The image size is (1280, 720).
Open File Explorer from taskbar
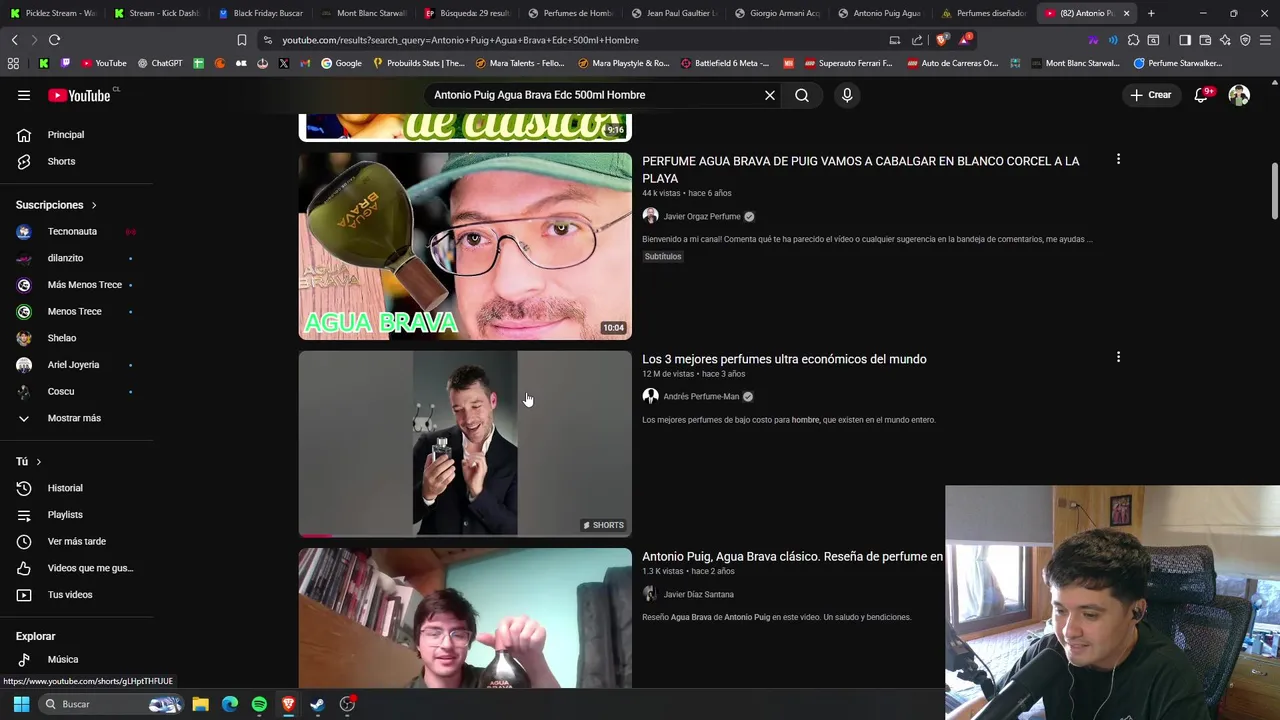(x=200, y=704)
